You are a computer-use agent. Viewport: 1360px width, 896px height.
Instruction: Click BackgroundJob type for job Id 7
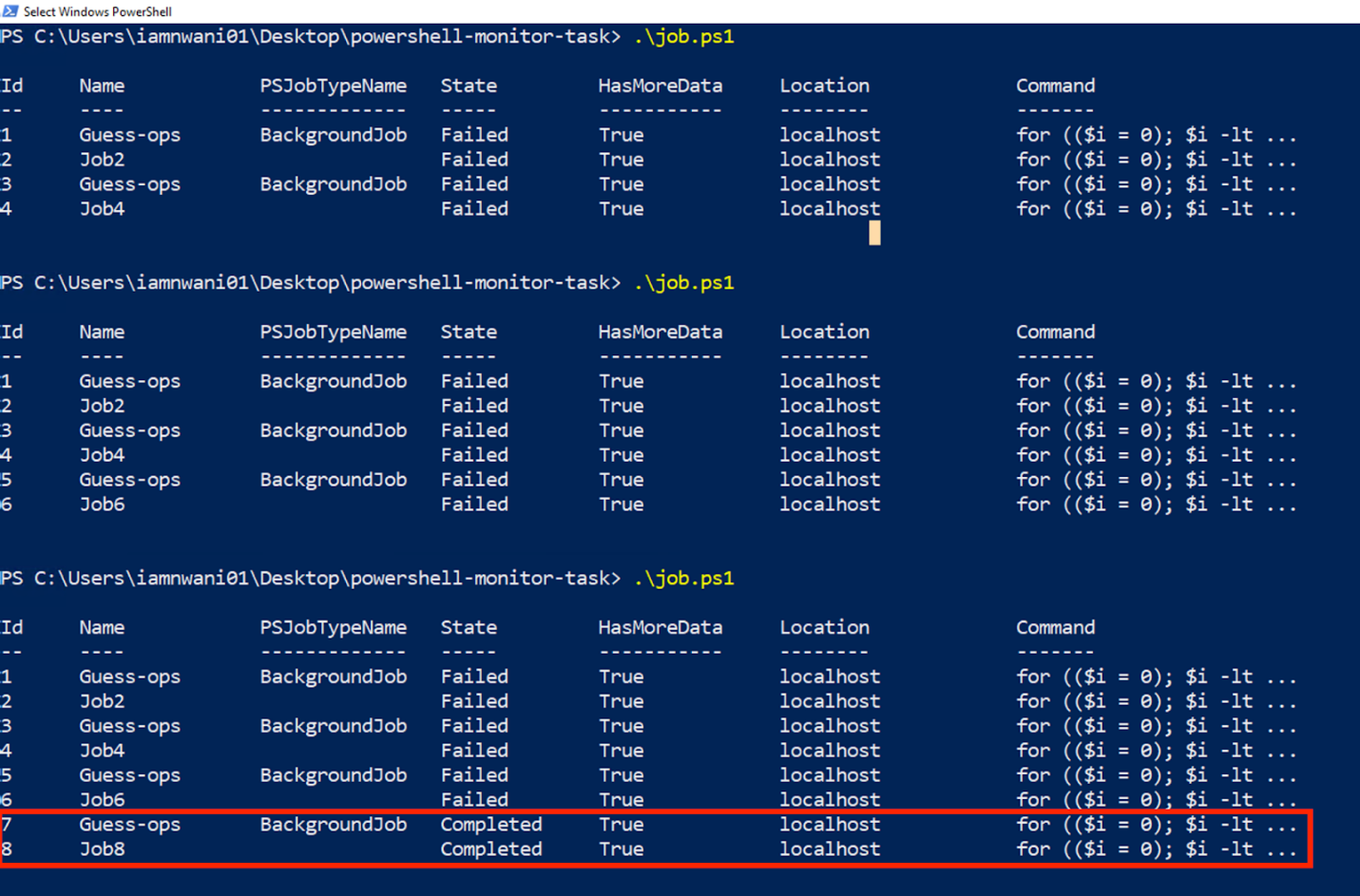pos(333,825)
